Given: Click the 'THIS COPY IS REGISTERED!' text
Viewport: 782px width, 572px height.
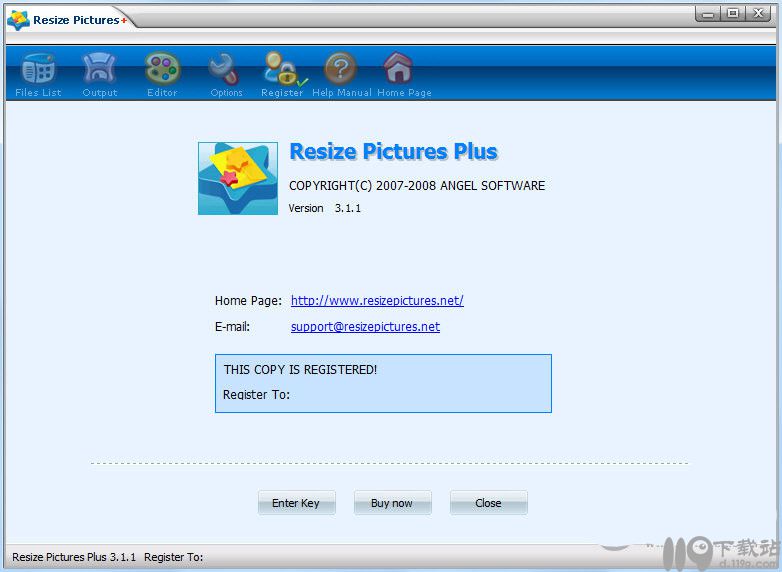Looking at the screenshot, I should coord(300,370).
